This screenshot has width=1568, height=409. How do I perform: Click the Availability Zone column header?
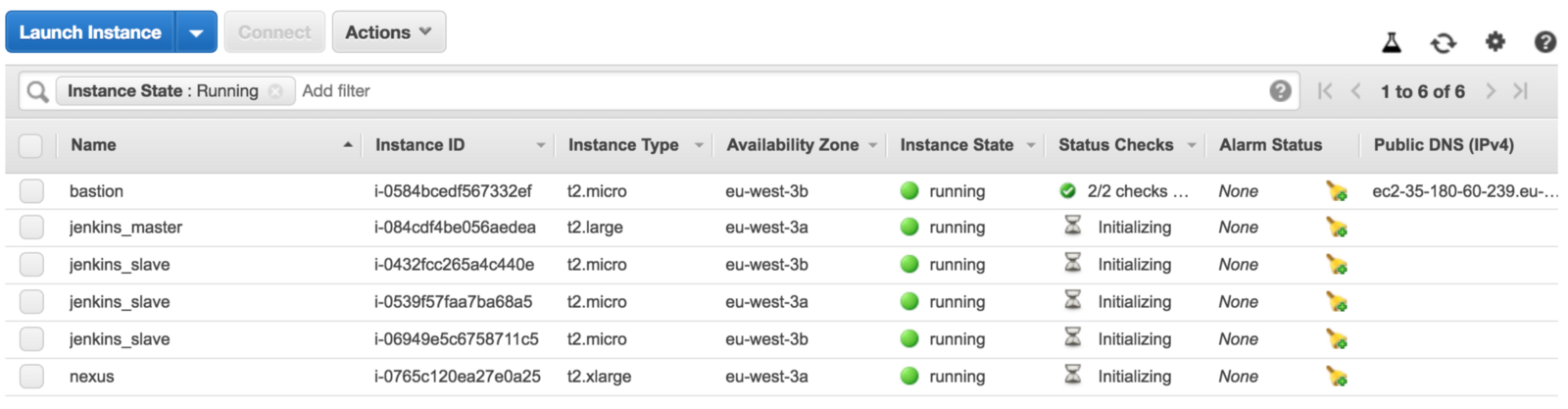coord(792,145)
